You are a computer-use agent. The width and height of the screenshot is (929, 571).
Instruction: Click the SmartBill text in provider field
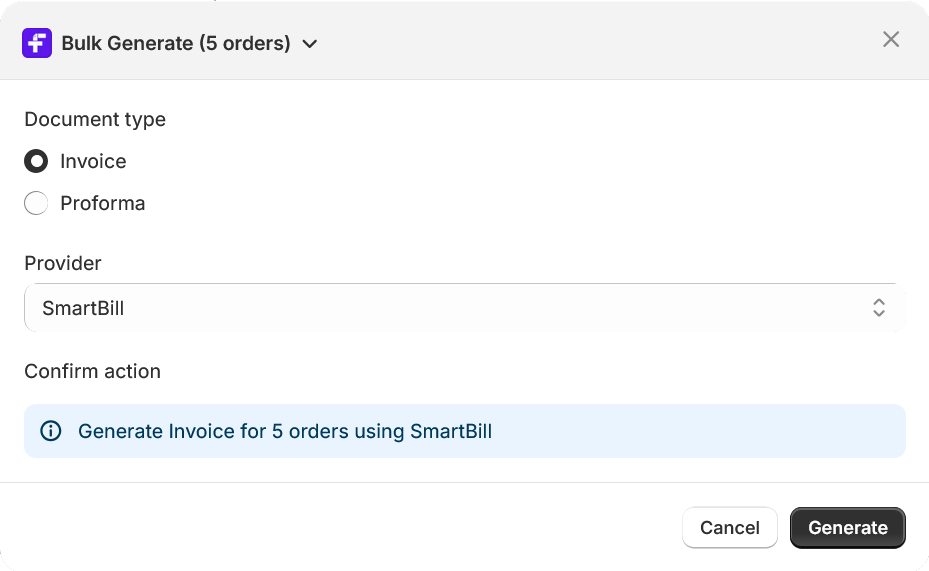[x=83, y=308]
